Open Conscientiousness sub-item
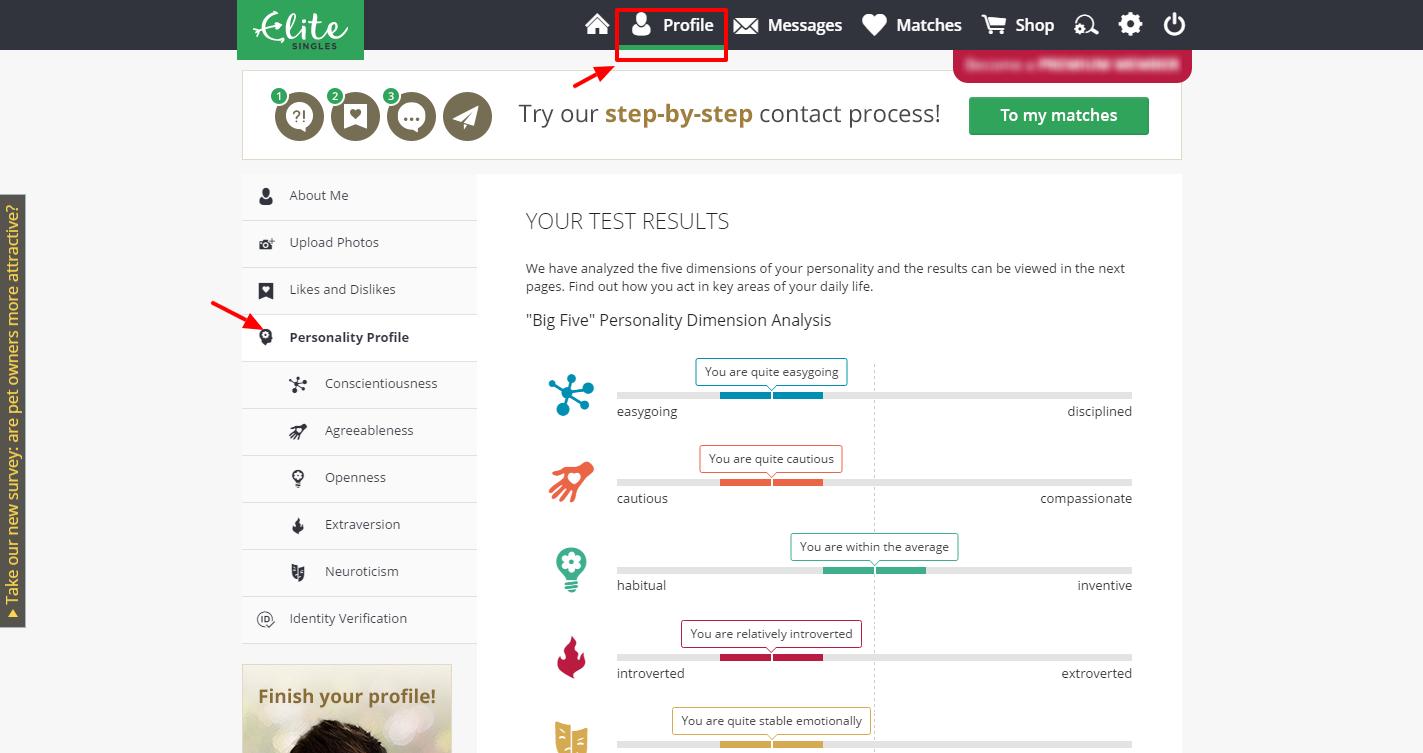 [x=359, y=384]
